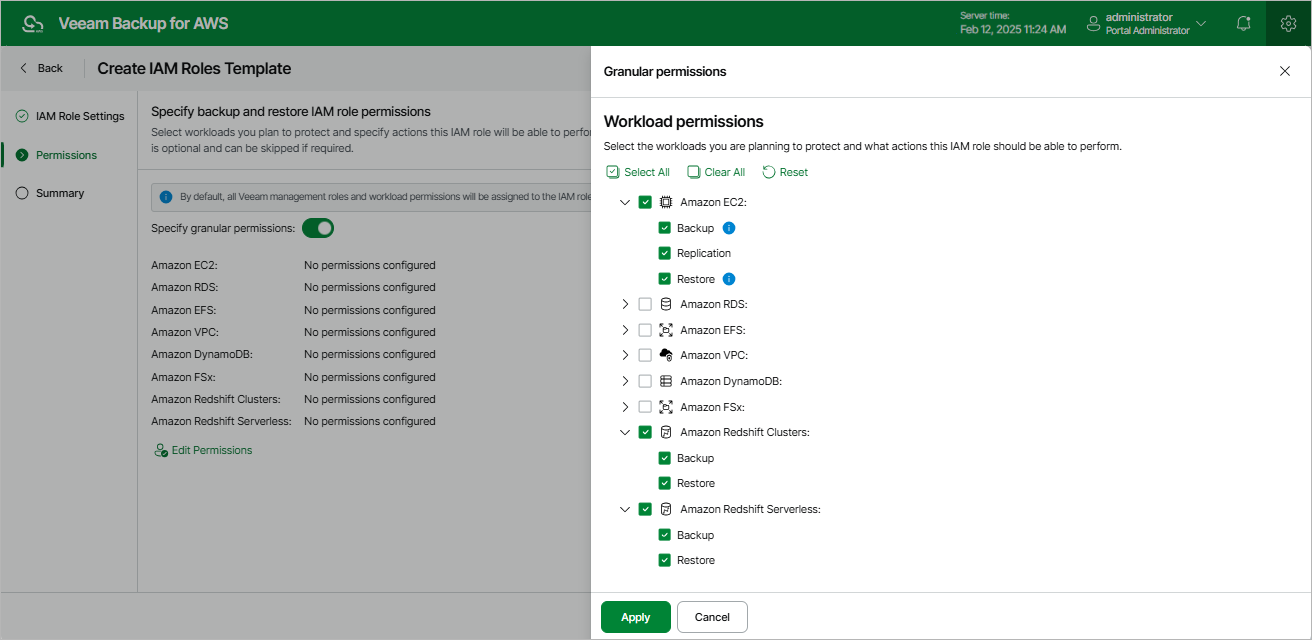Click the Amazon RDS database icon

coord(666,304)
